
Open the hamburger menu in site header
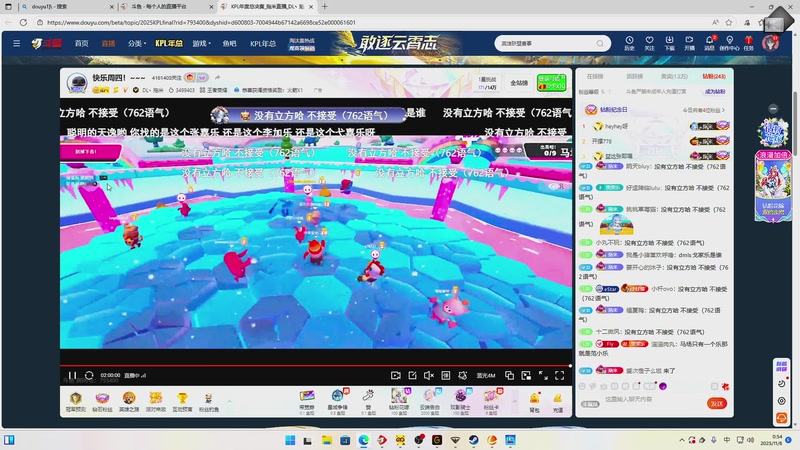pyautogui.click(x=16, y=43)
